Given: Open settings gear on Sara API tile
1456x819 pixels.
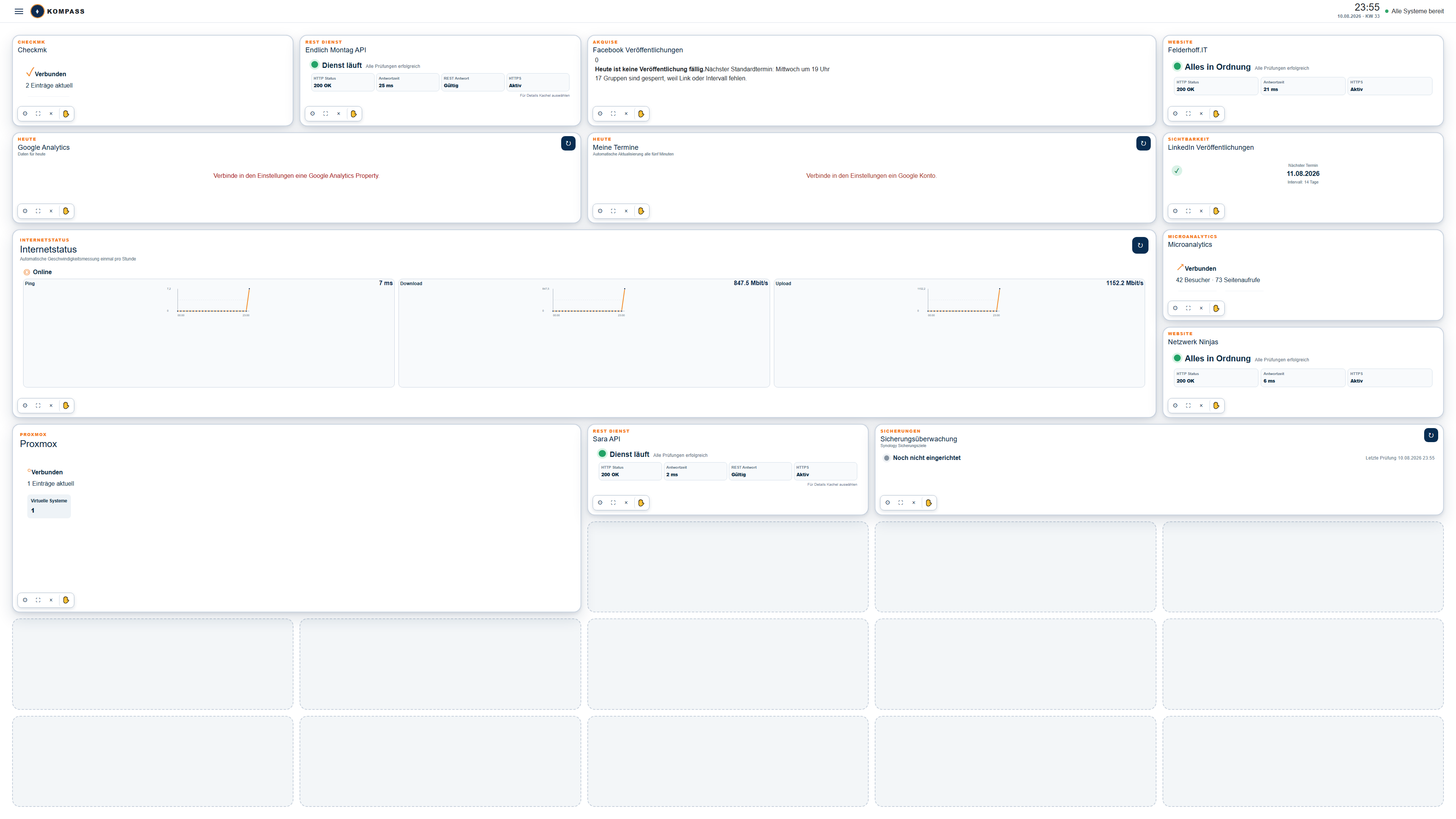Looking at the screenshot, I should click(600, 502).
